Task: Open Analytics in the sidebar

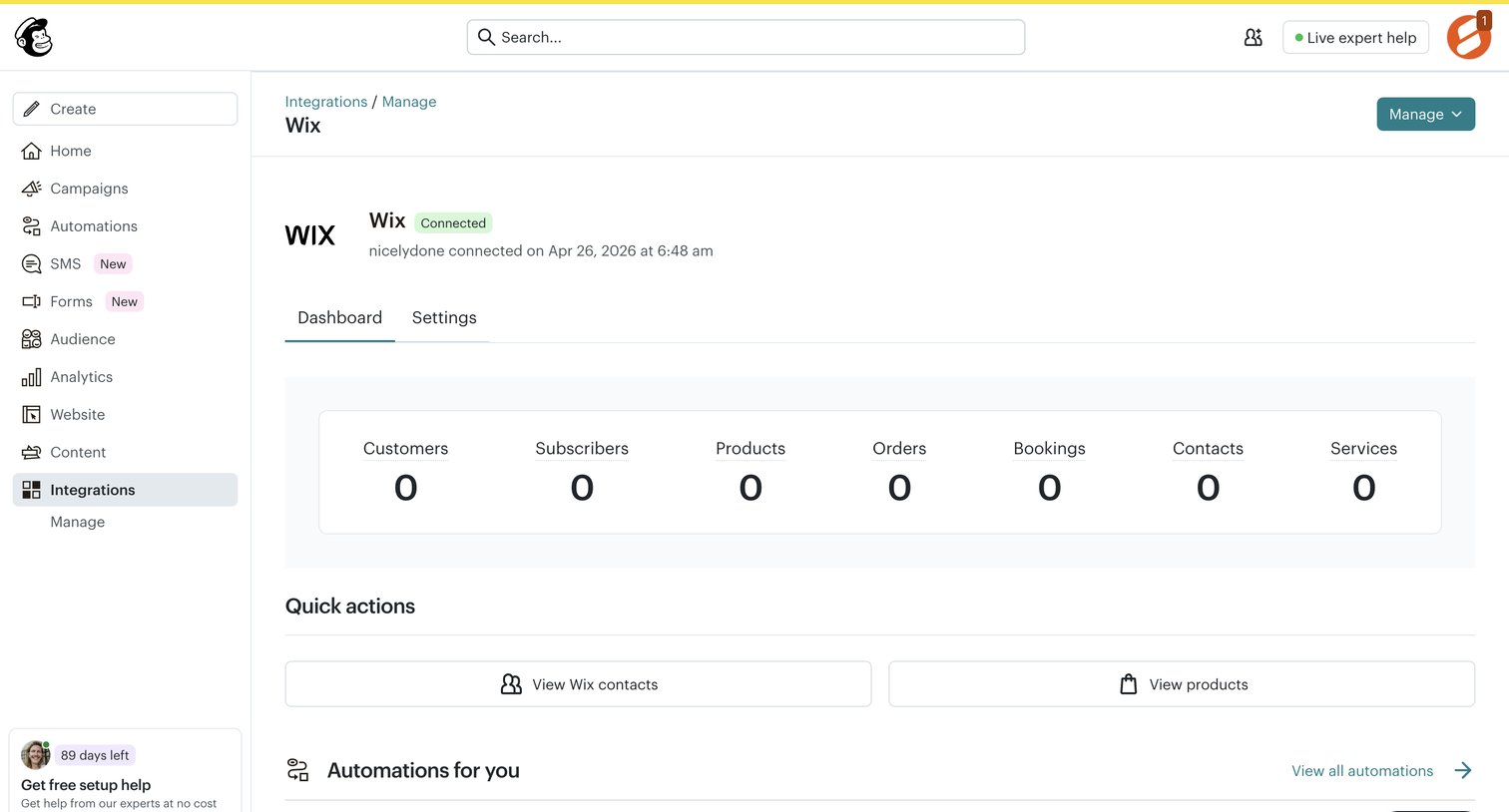Action: (x=125, y=377)
